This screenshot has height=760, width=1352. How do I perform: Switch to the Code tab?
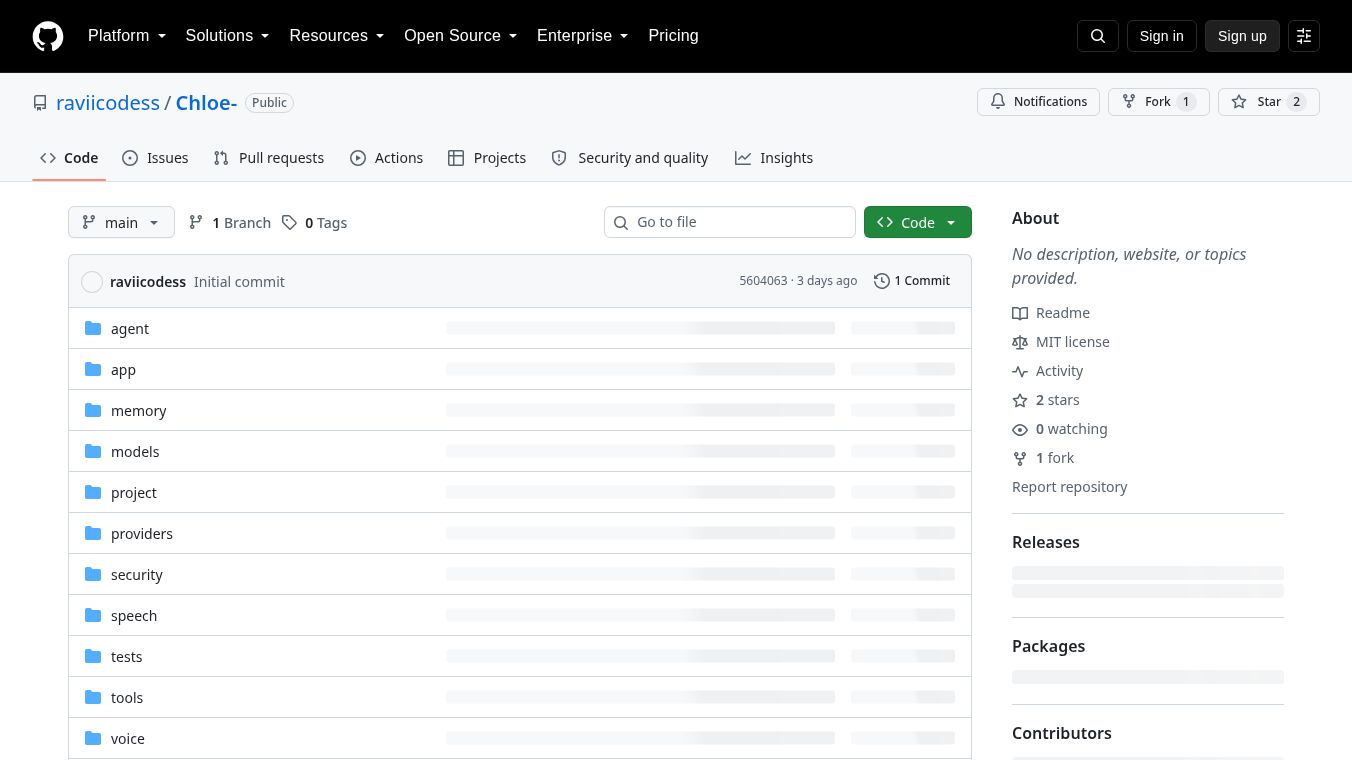click(69, 158)
